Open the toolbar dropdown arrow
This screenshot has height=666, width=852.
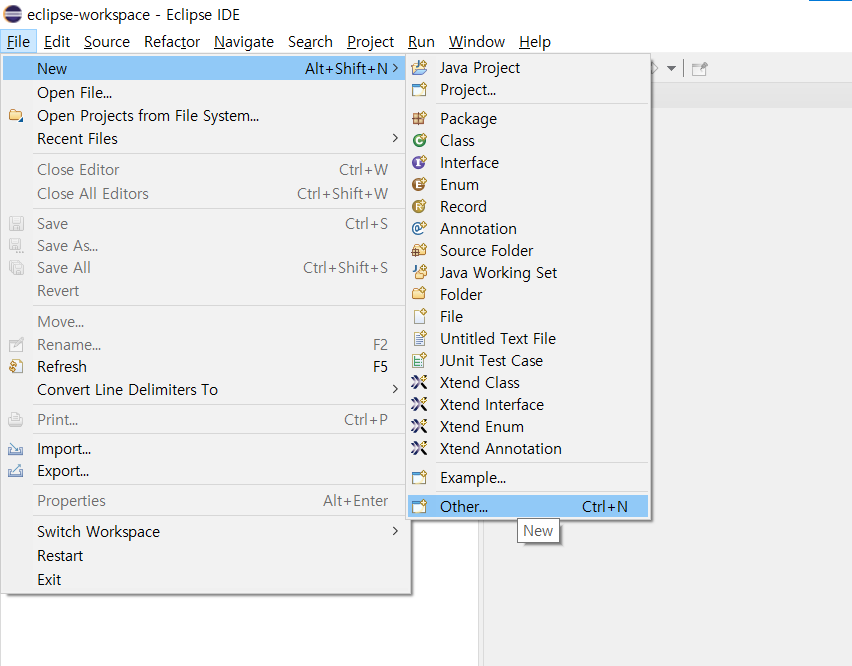[672, 68]
